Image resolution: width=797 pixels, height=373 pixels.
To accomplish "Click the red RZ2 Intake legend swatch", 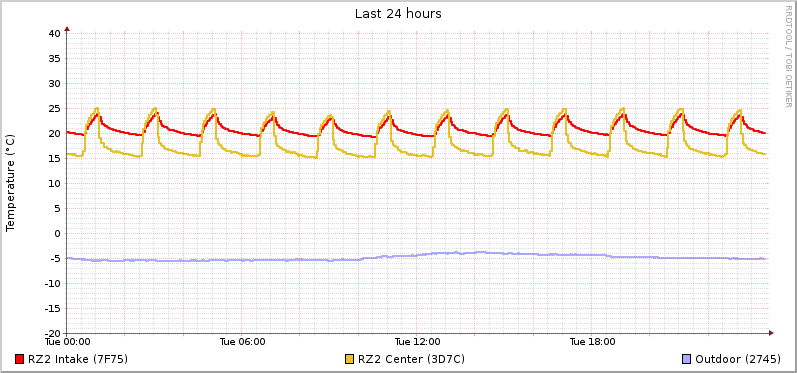I will (x=20, y=359).
